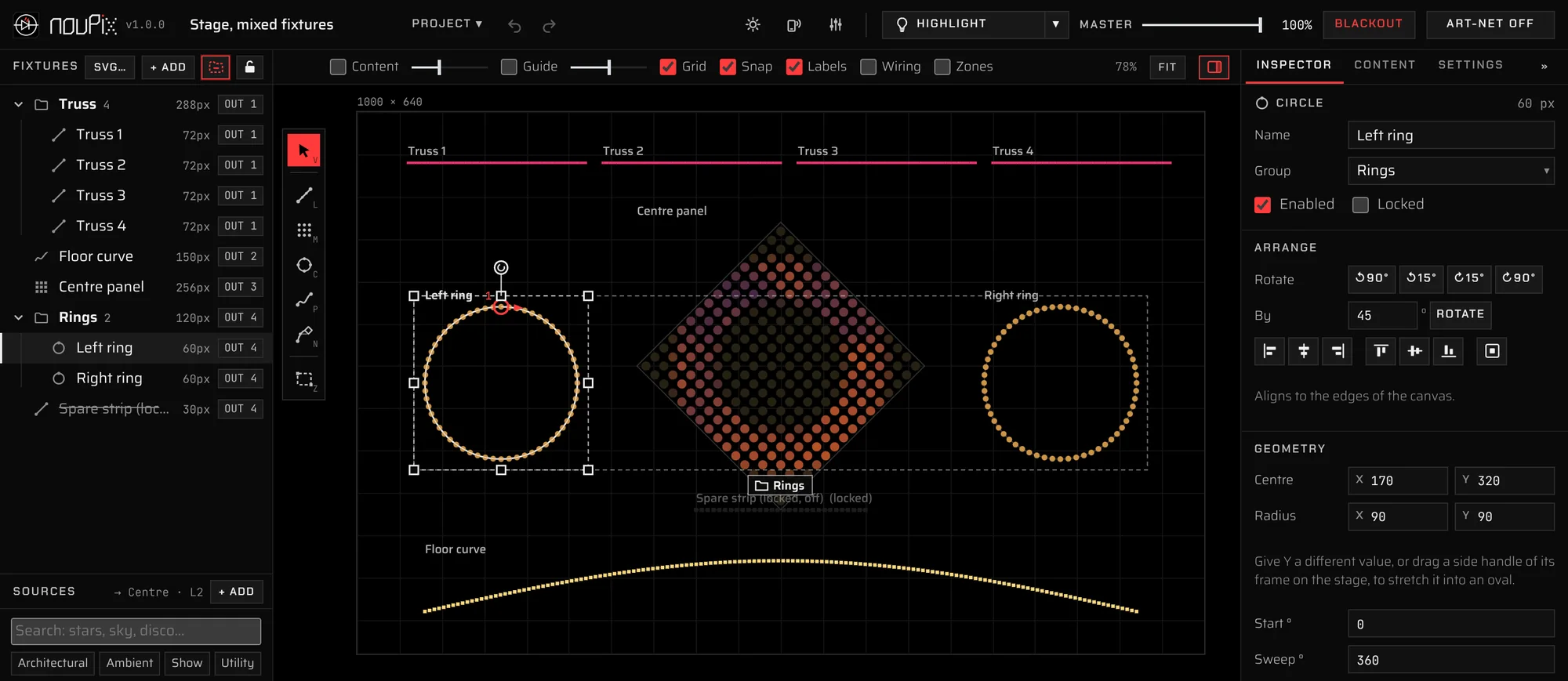Enable the Content checkbox
The width and height of the screenshot is (1568, 681).
click(x=338, y=67)
